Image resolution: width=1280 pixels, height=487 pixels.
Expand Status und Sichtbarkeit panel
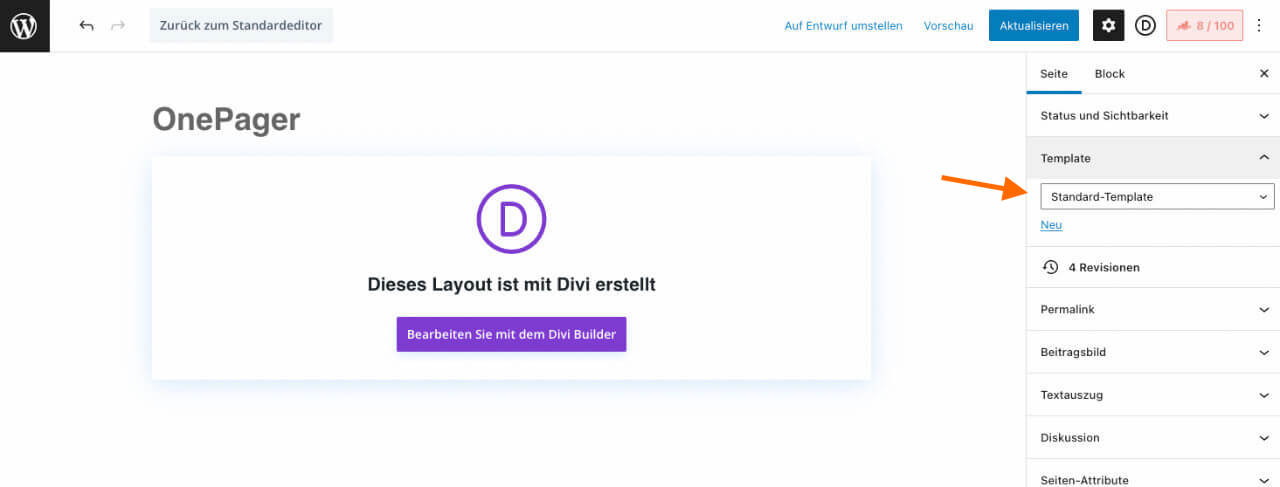coord(1153,116)
